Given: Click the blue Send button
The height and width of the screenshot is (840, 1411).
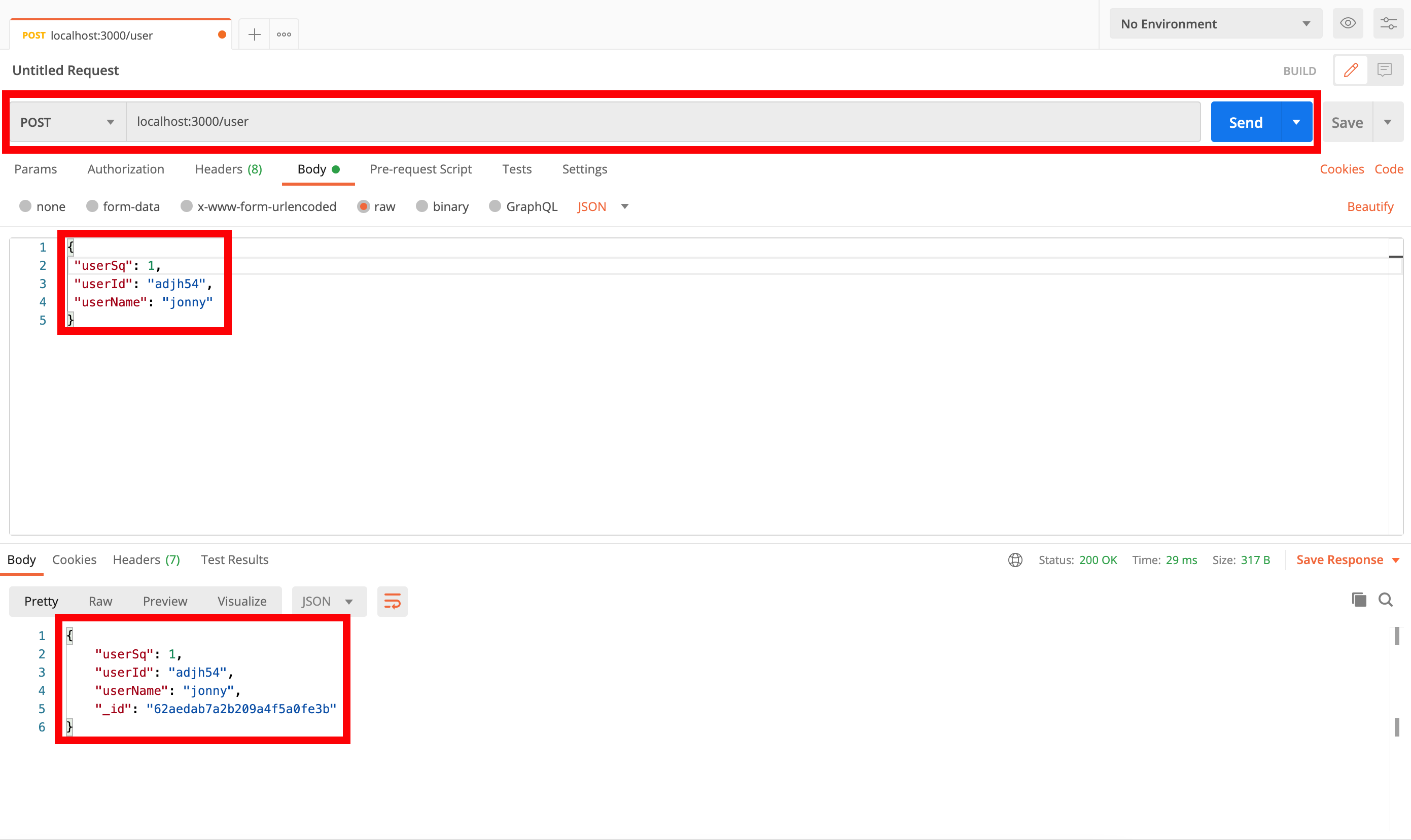Looking at the screenshot, I should 1245,122.
